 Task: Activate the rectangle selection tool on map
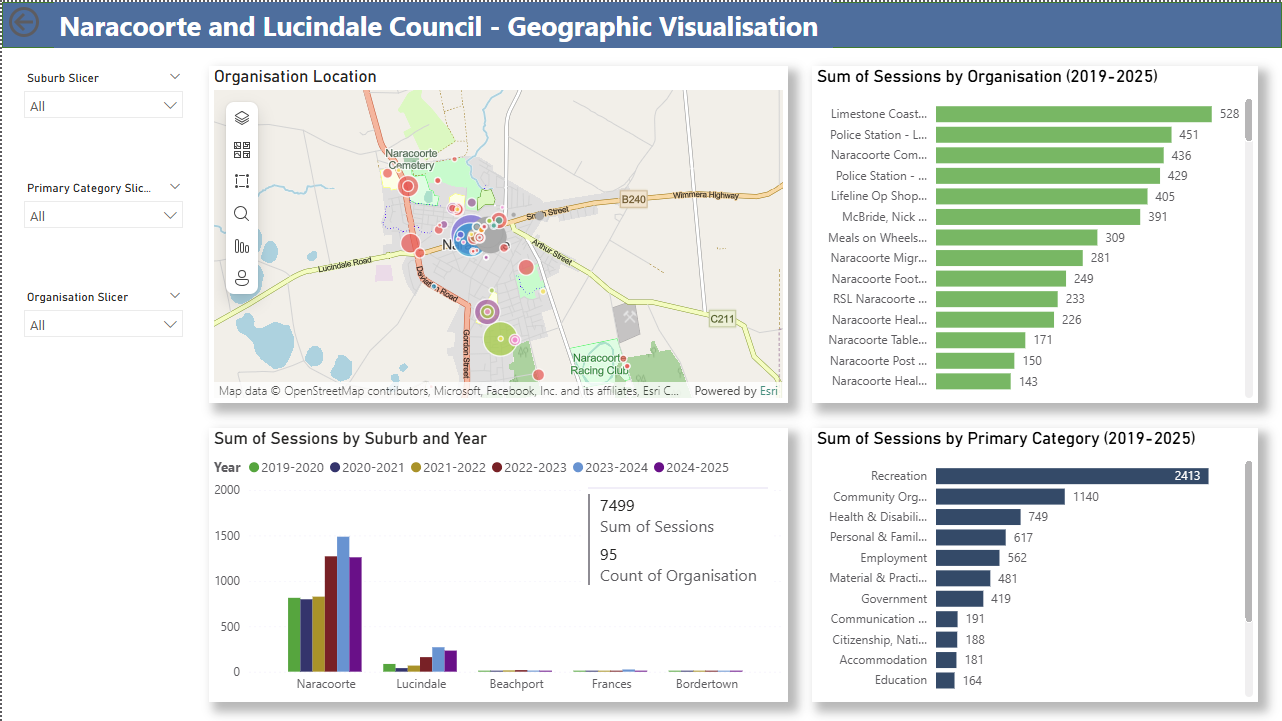(242, 181)
